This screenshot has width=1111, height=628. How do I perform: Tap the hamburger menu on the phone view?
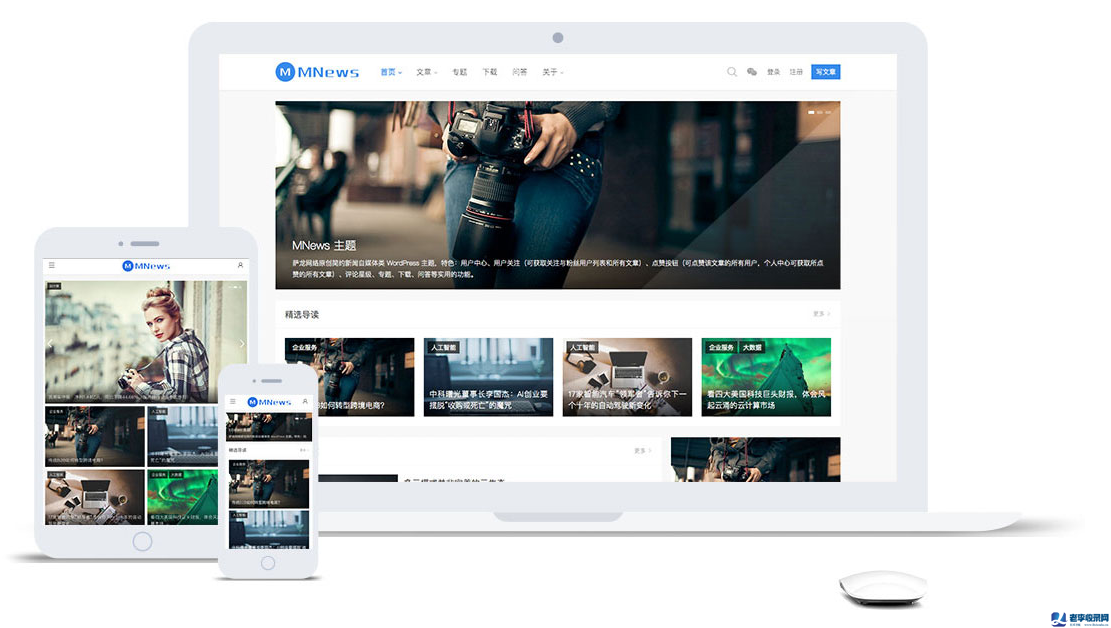click(x=232, y=402)
